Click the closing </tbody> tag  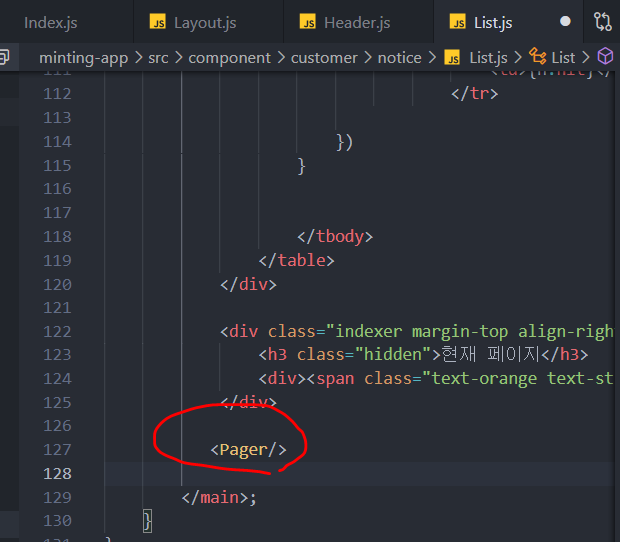(x=335, y=237)
